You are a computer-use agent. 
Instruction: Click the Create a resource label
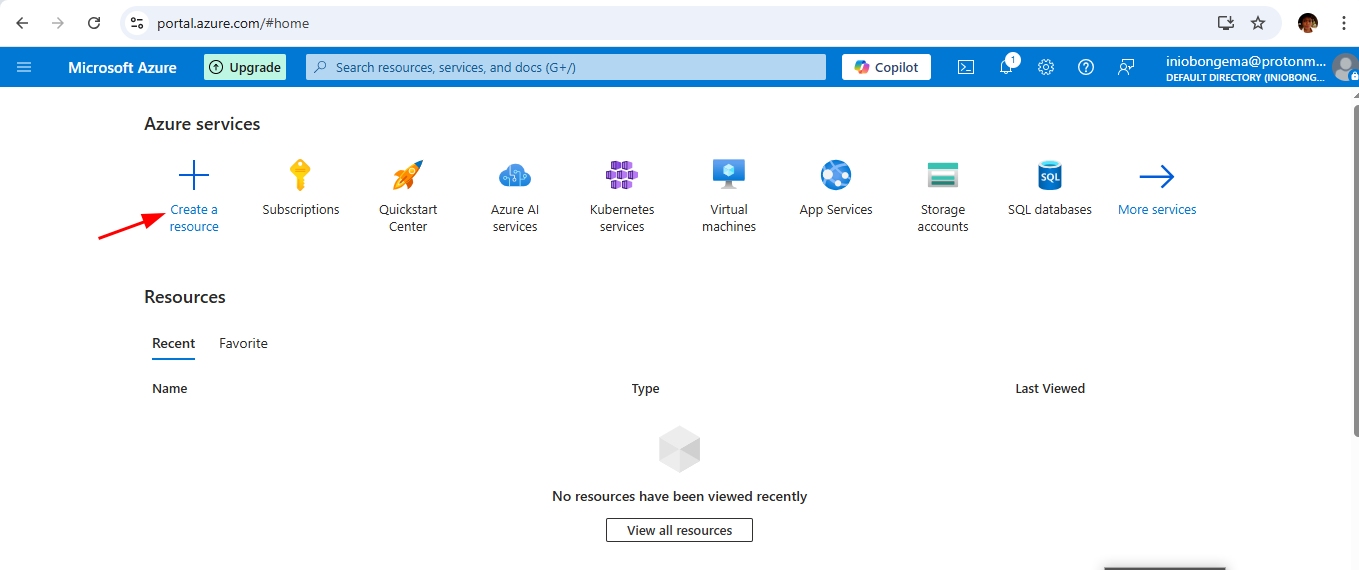[x=194, y=218]
